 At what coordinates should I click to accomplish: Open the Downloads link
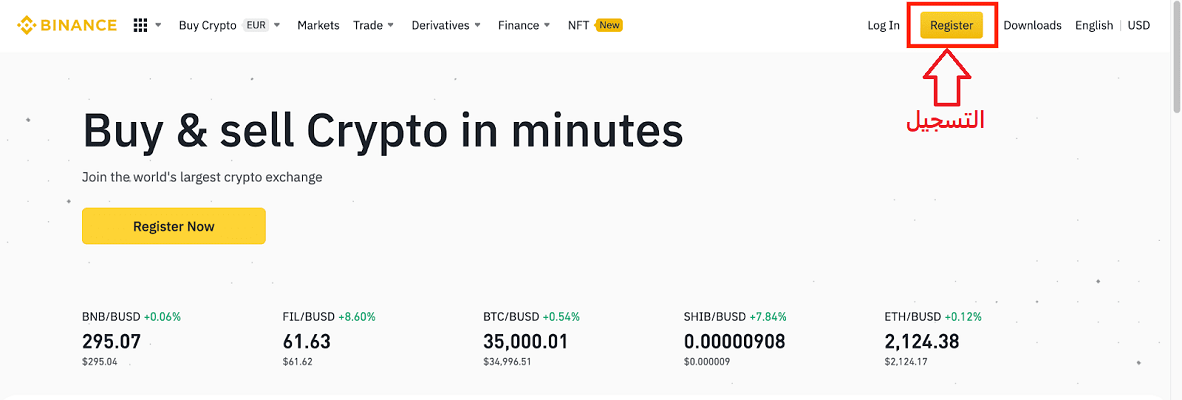tap(1032, 25)
